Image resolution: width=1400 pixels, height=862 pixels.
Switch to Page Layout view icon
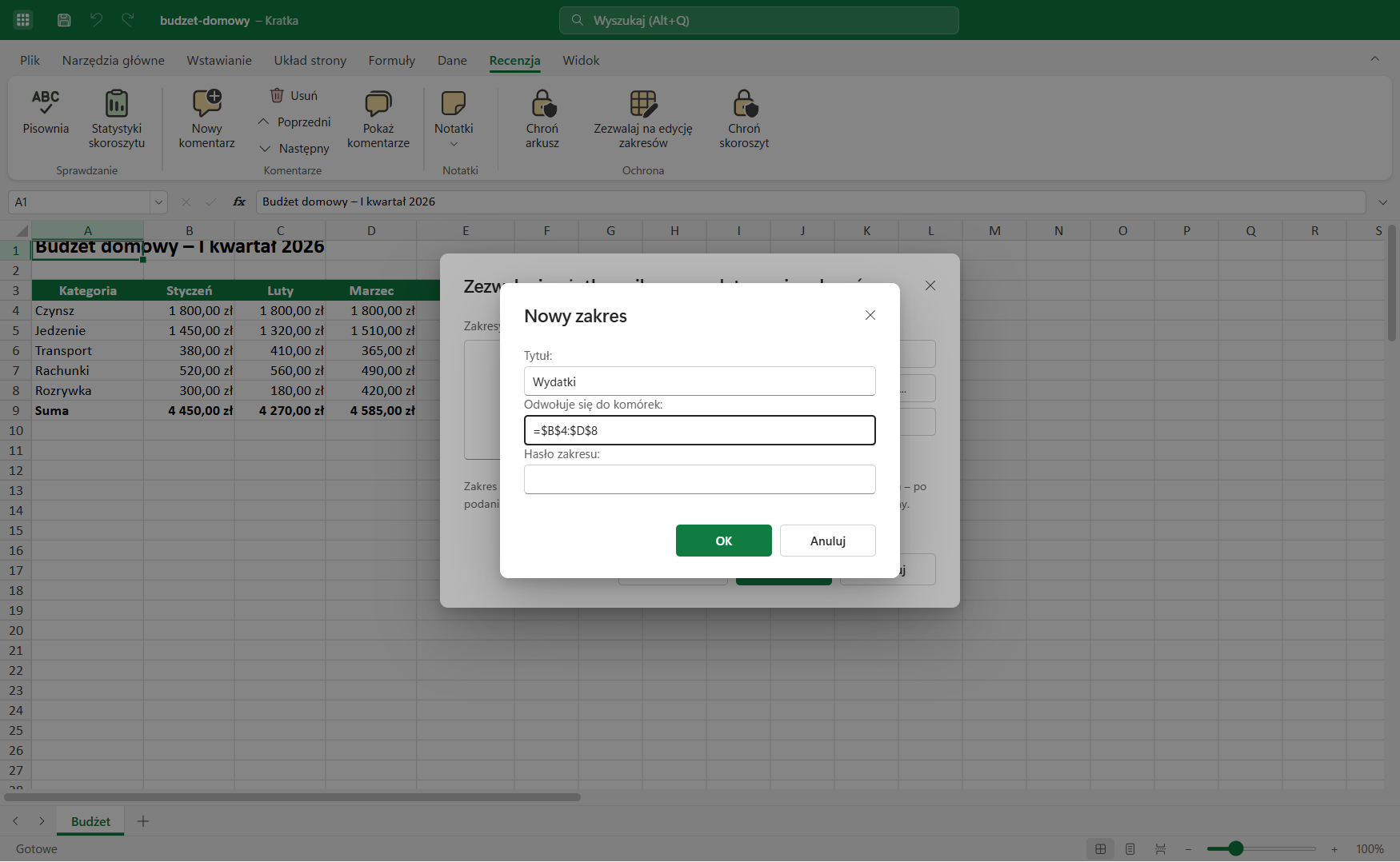[x=1130, y=848]
